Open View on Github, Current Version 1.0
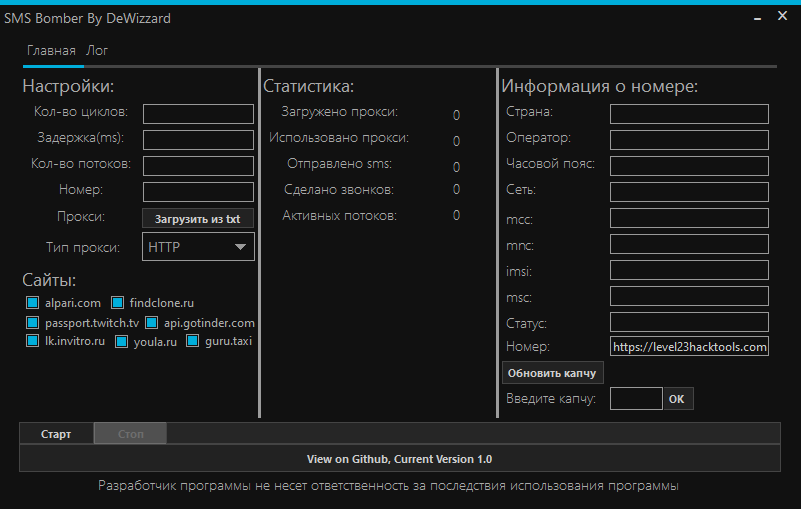Viewport: 801px width, 509px height. [399, 459]
